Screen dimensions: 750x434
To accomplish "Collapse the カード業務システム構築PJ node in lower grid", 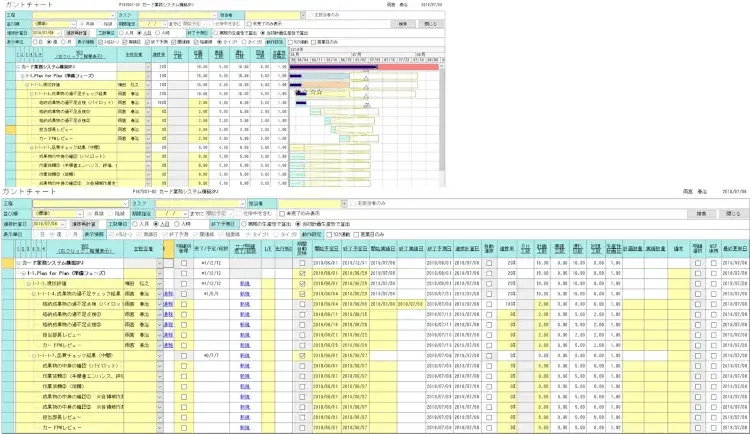I will tap(17, 263).
